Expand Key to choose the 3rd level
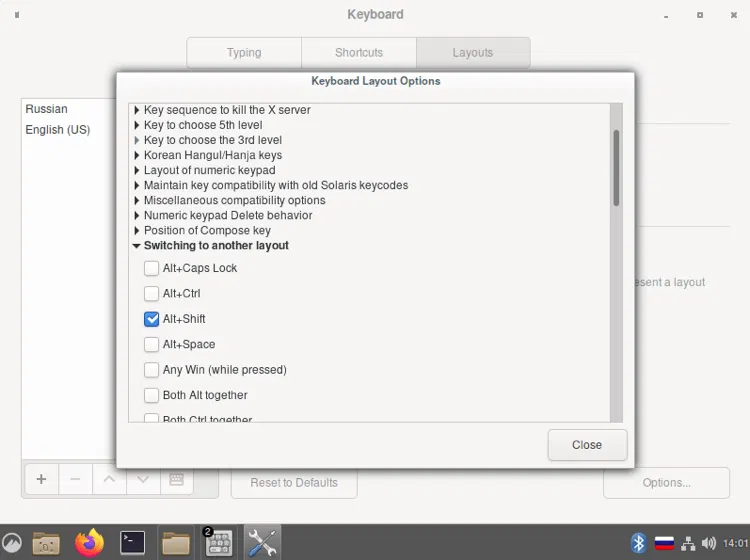This screenshot has width=750, height=560. click(x=137, y=140)
